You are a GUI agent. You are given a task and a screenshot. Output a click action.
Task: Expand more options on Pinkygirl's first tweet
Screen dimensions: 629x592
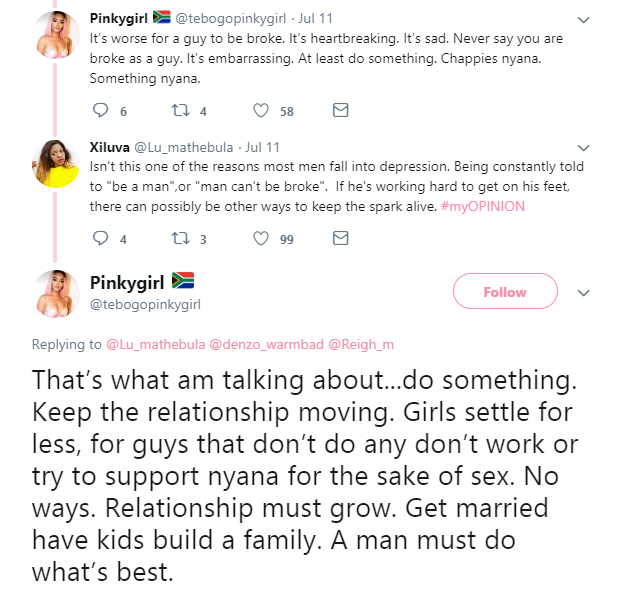[584, 17]
